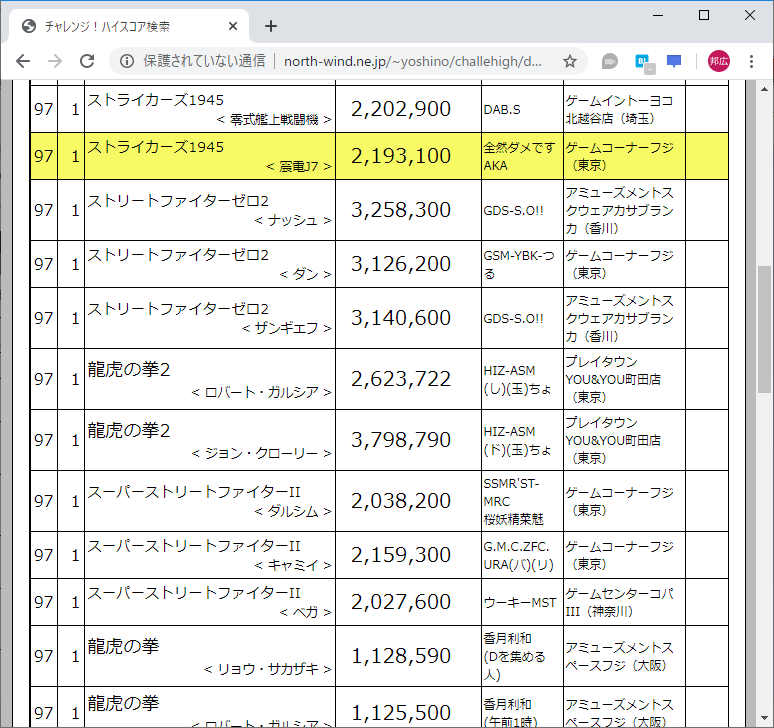774x728 pixels.
Task: Click score 2,623,722
Action: click(401, 379)
